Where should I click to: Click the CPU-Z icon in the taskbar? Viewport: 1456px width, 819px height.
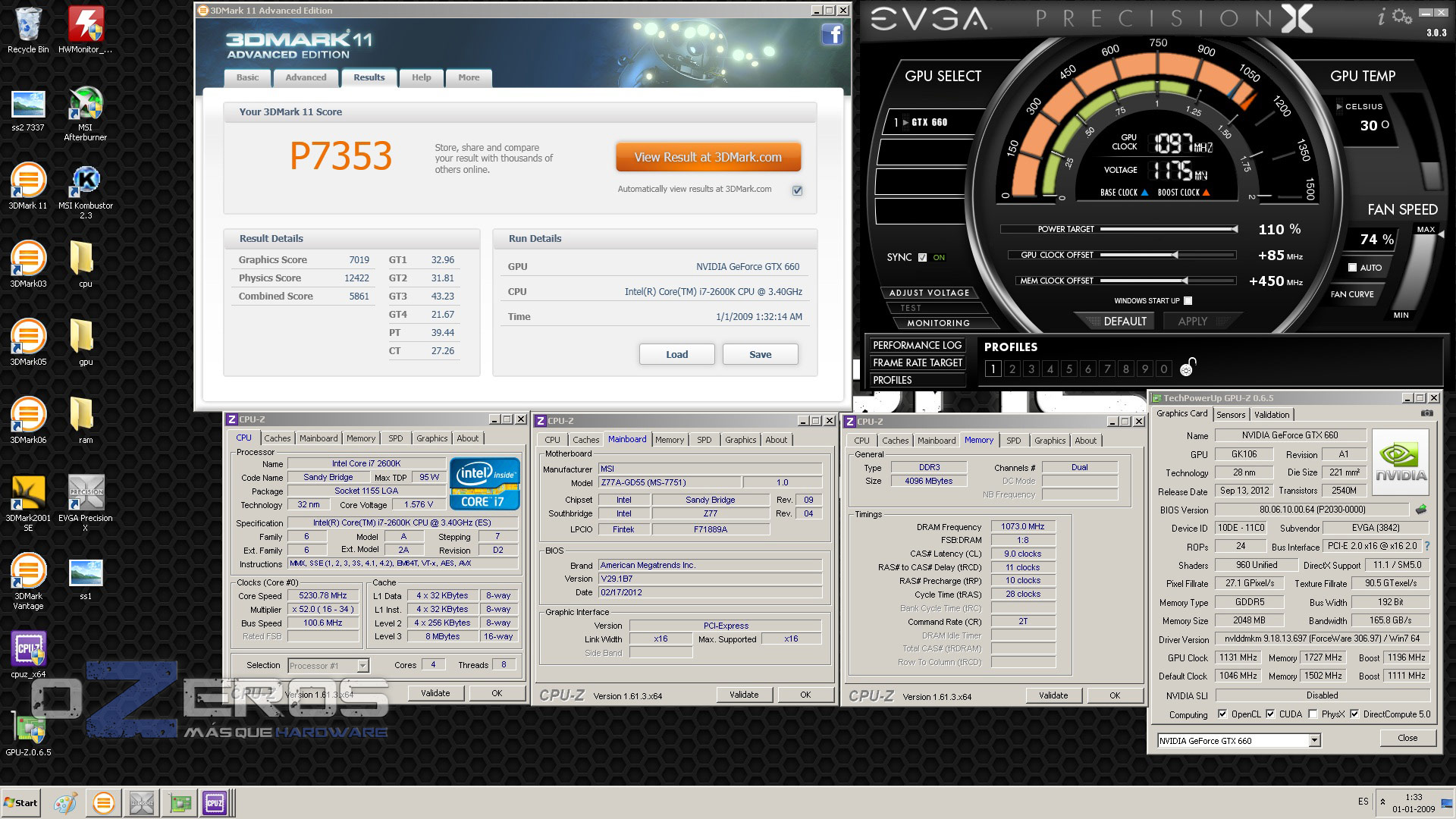click(x=215, y=802)
